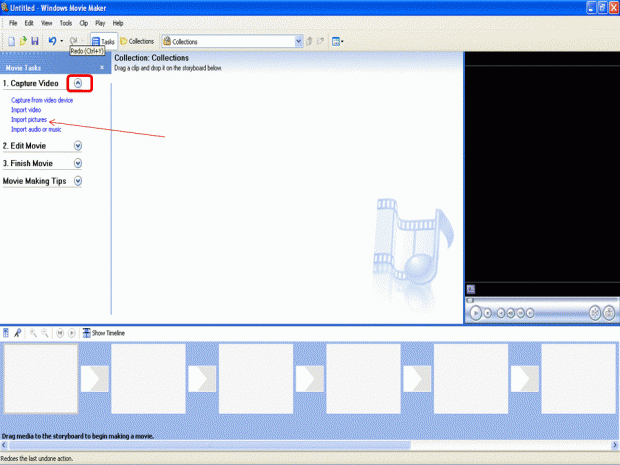
Task: Open the Help menu
Action: click(x=118, y=23)
